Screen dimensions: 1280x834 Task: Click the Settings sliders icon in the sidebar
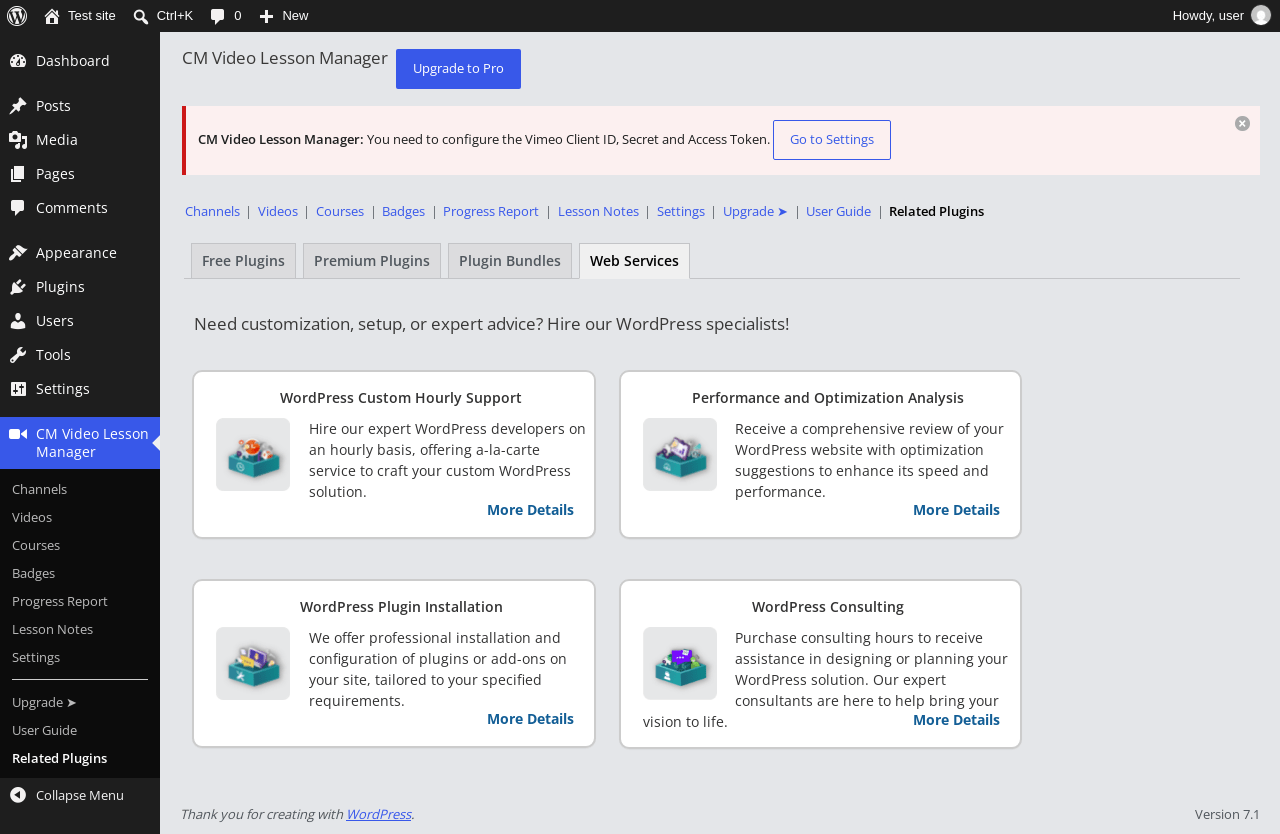click(18, 389)
